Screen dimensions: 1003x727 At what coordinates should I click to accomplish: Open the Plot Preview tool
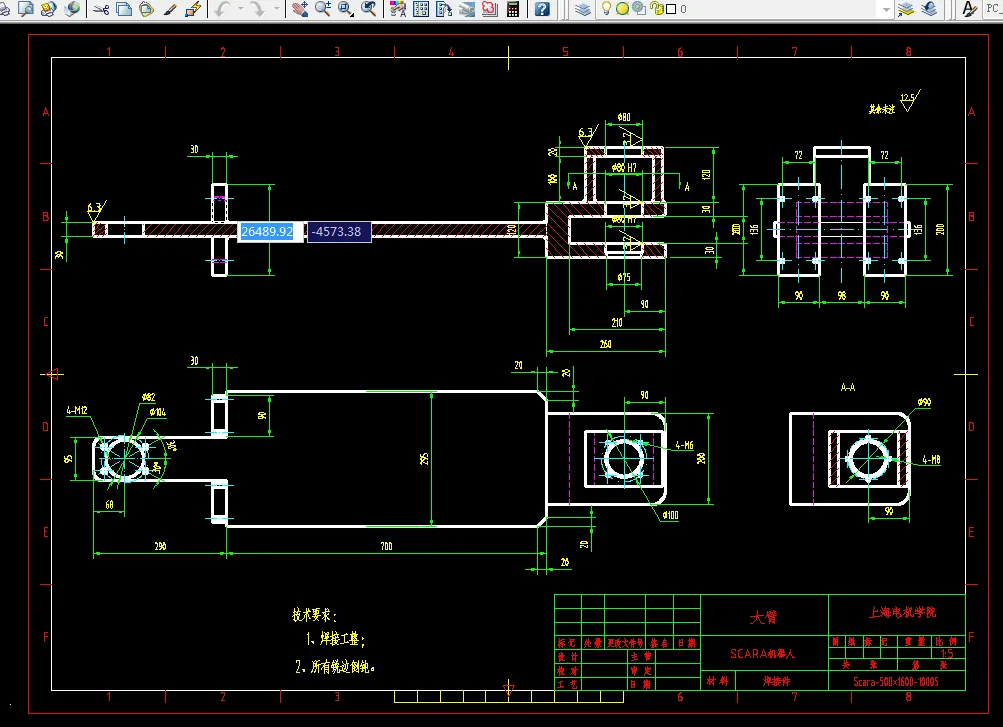click(26, 9)
